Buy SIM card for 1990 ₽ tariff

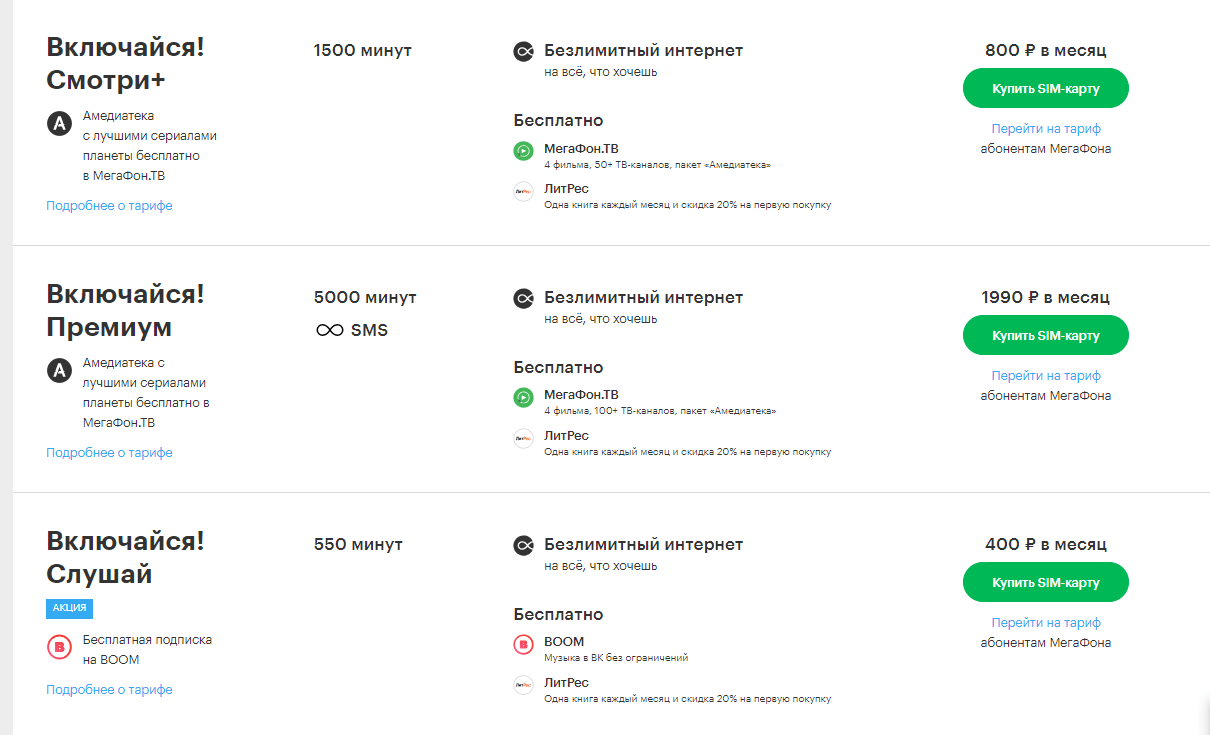(x=1045, y=335)
